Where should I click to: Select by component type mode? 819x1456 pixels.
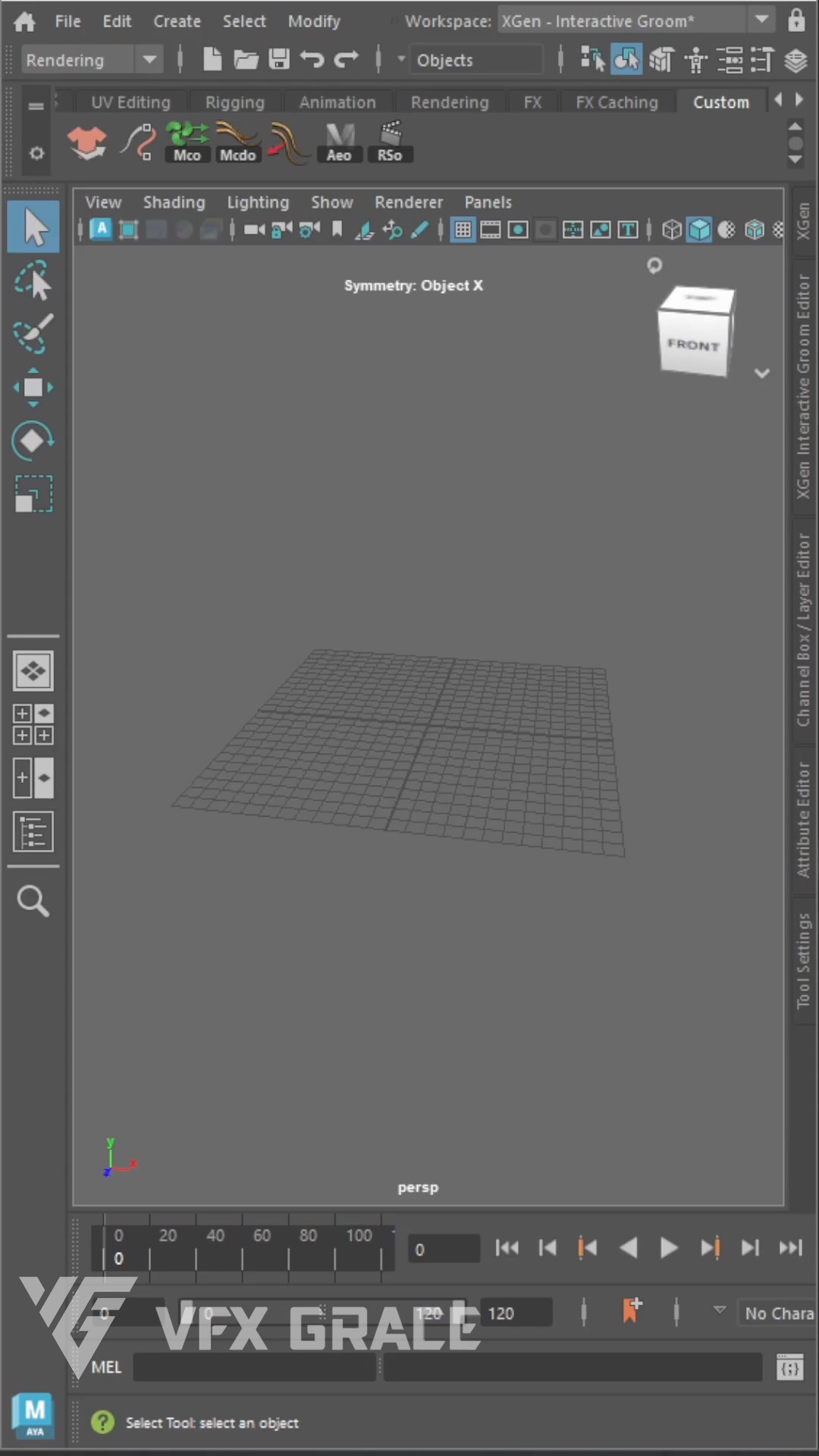(661, 59)
